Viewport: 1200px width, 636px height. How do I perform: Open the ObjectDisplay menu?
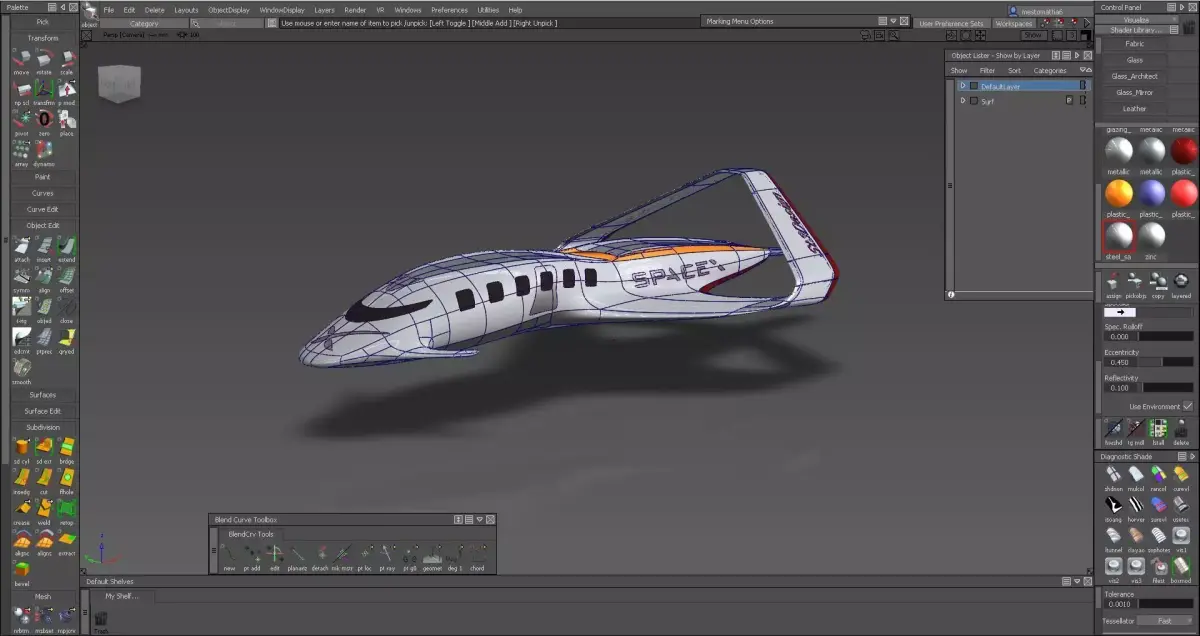pyautogui.click(x=229, y=10)
